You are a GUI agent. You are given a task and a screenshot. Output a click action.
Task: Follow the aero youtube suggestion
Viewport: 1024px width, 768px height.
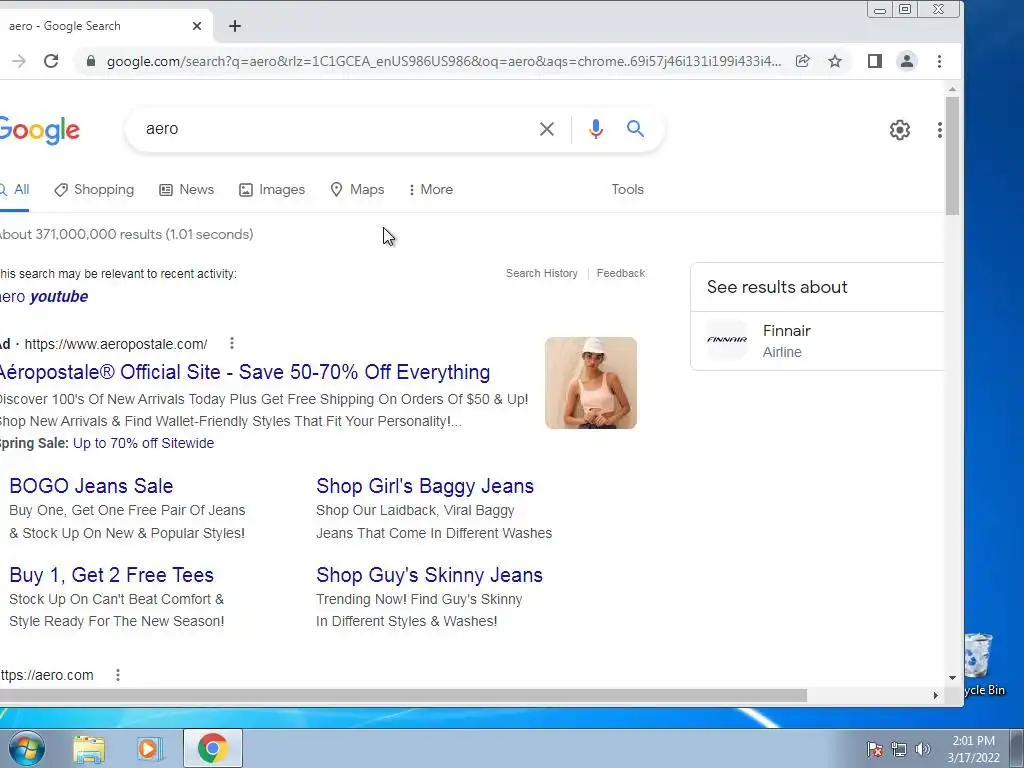point(44,296)
